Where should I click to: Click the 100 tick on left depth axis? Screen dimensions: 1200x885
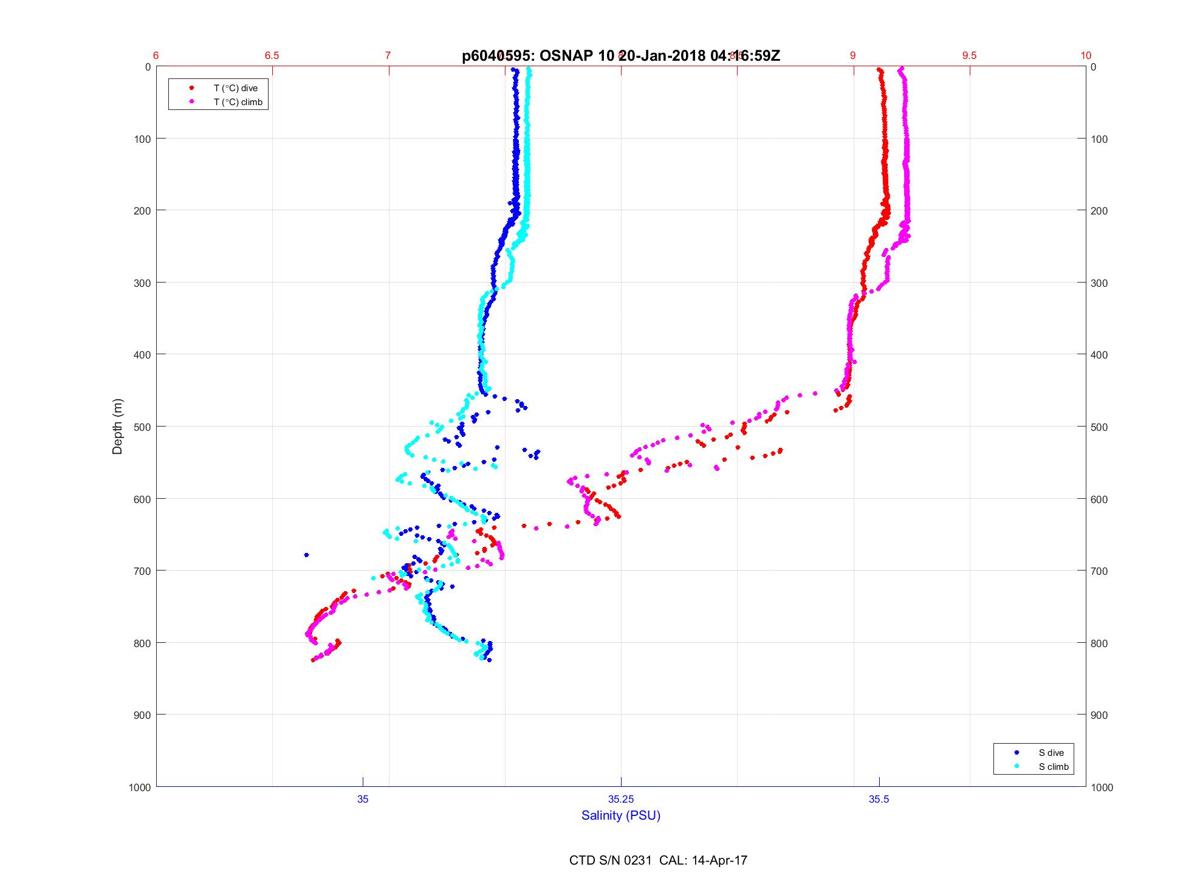[x=141, y=139]
